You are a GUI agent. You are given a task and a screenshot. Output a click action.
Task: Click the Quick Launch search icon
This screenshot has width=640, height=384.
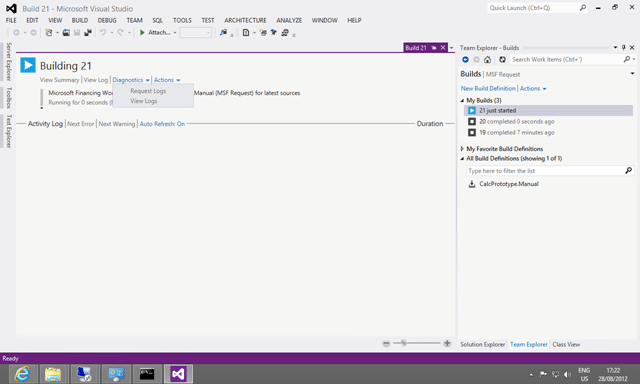[583, 8]
